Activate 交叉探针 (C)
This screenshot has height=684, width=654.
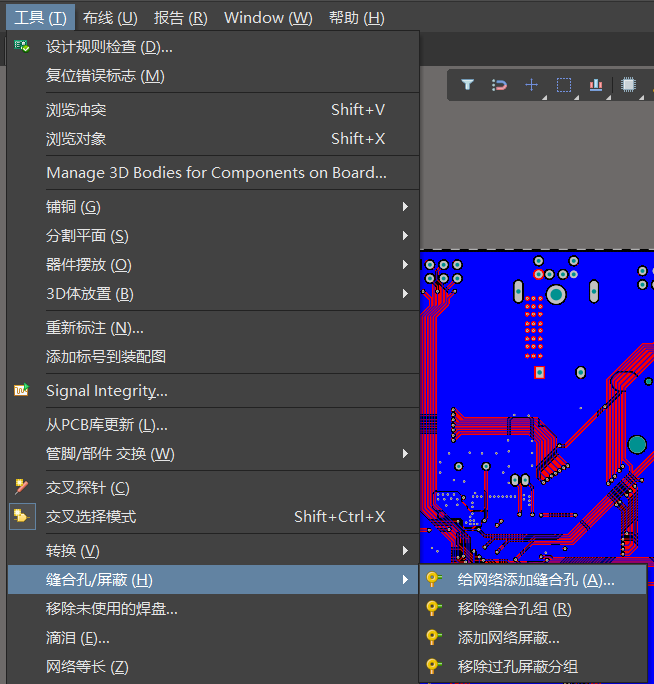click(213, 488)
